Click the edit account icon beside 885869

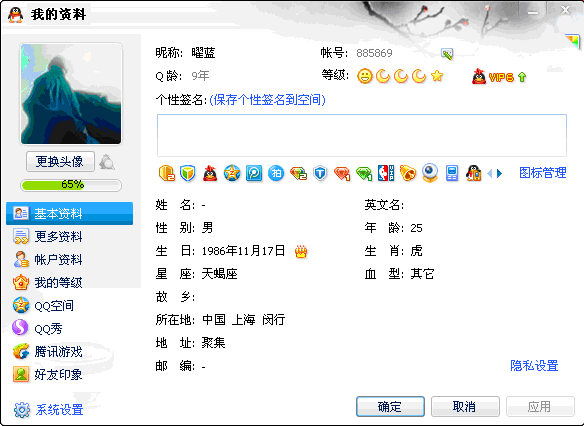coord(447,54)
